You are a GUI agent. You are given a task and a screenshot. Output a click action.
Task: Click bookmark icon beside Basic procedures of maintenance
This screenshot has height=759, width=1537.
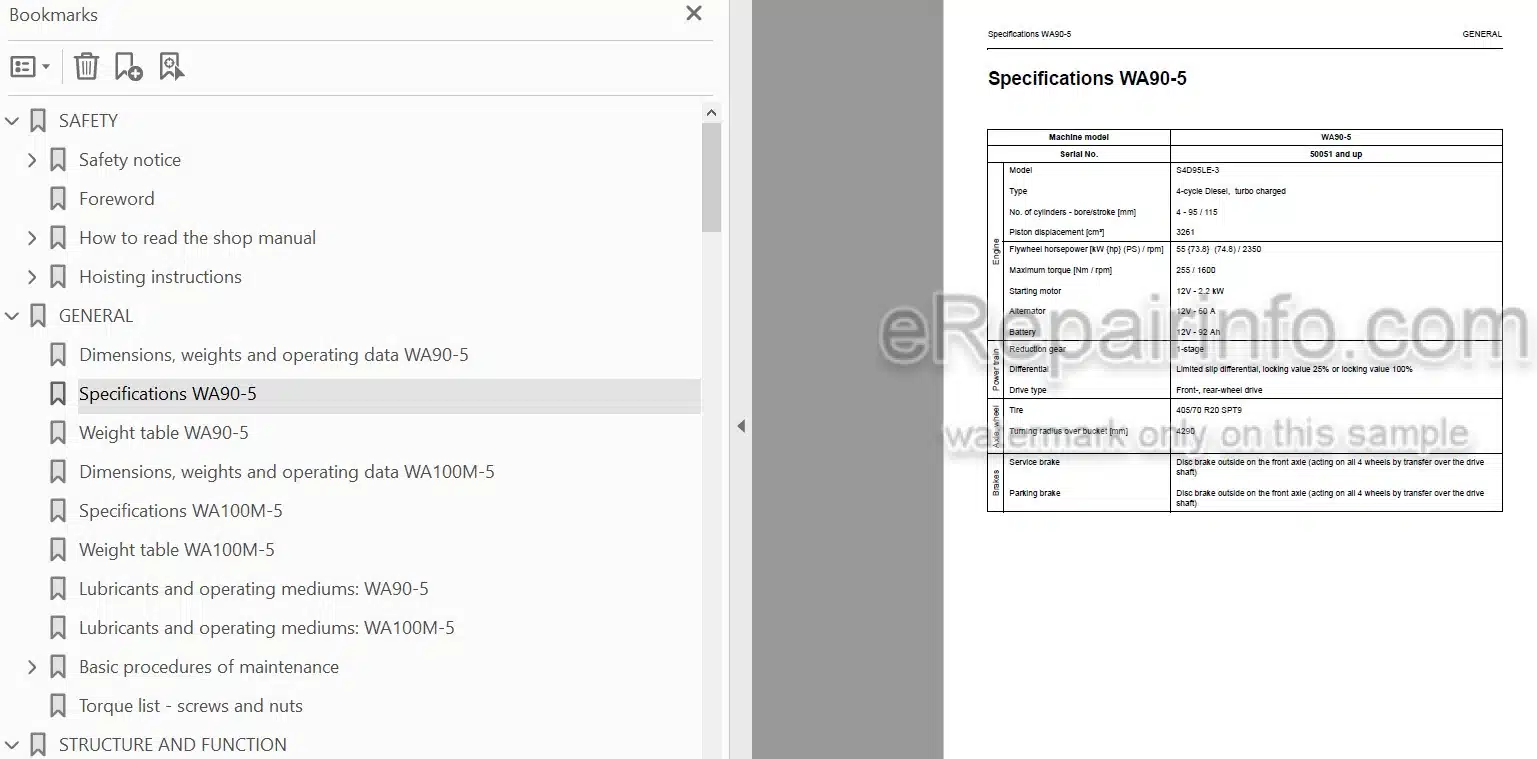(58, 667)
